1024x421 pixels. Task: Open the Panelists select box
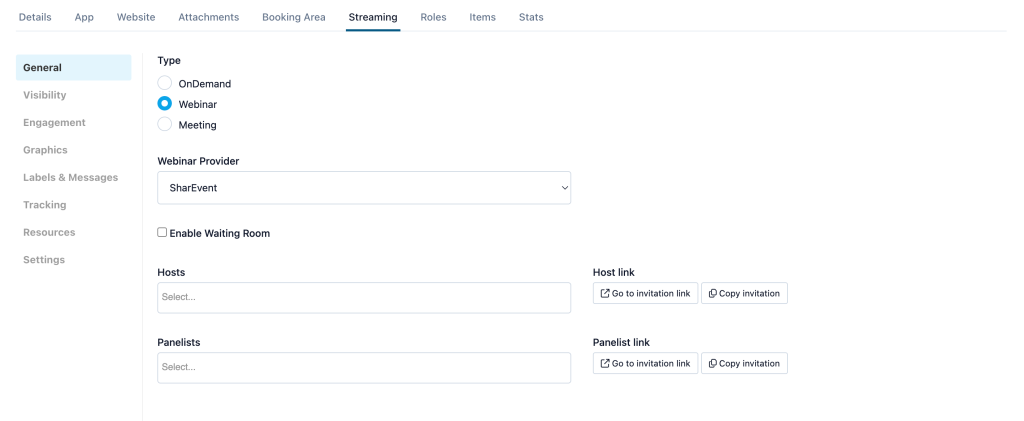click(x=364, y=367)
